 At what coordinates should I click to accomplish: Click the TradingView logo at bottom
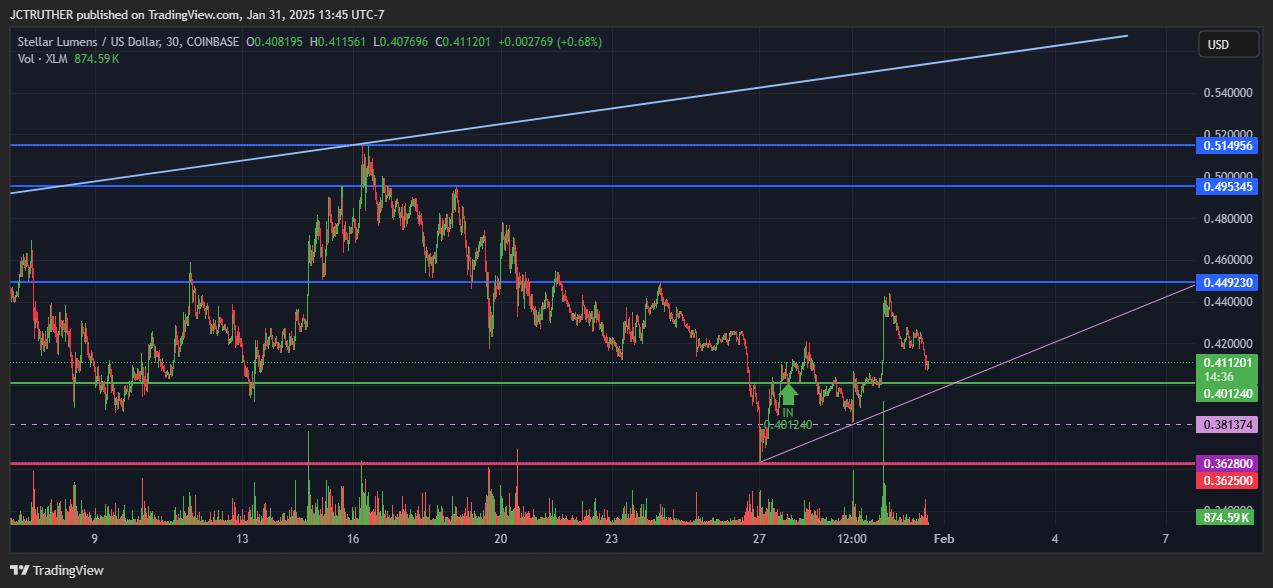pos(57,570)
